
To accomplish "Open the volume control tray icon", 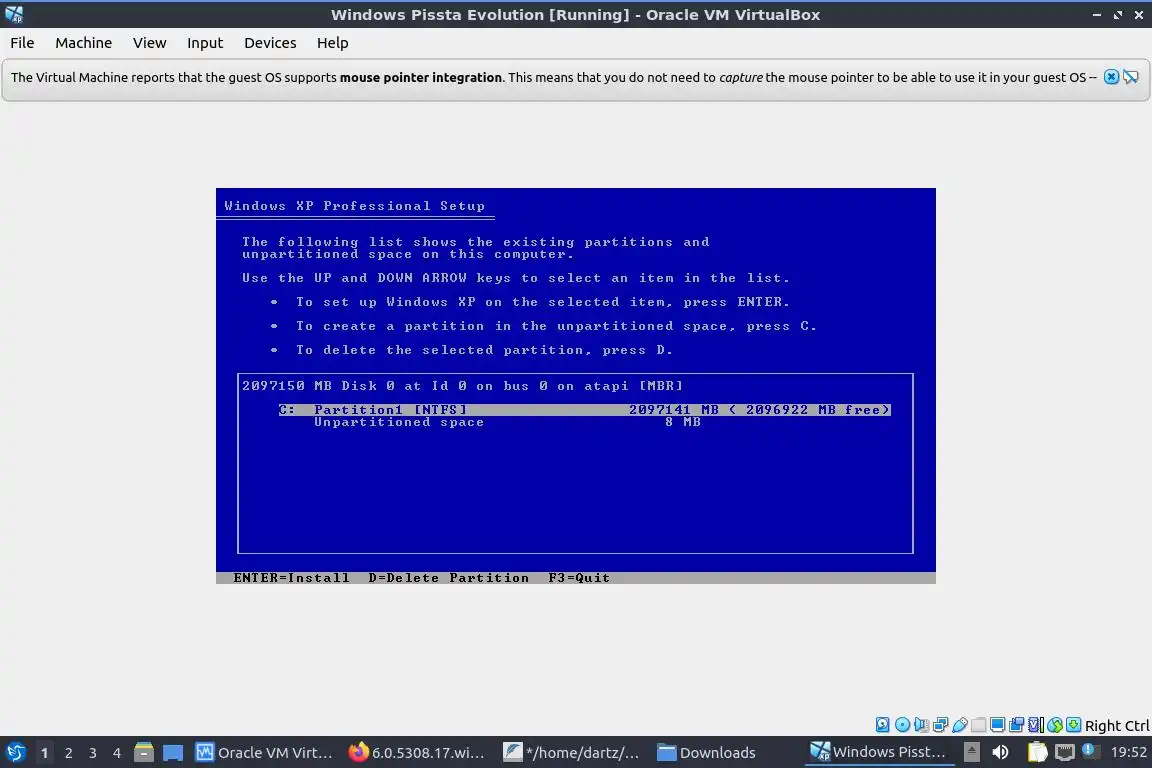I will click(x=1000, y=752).
